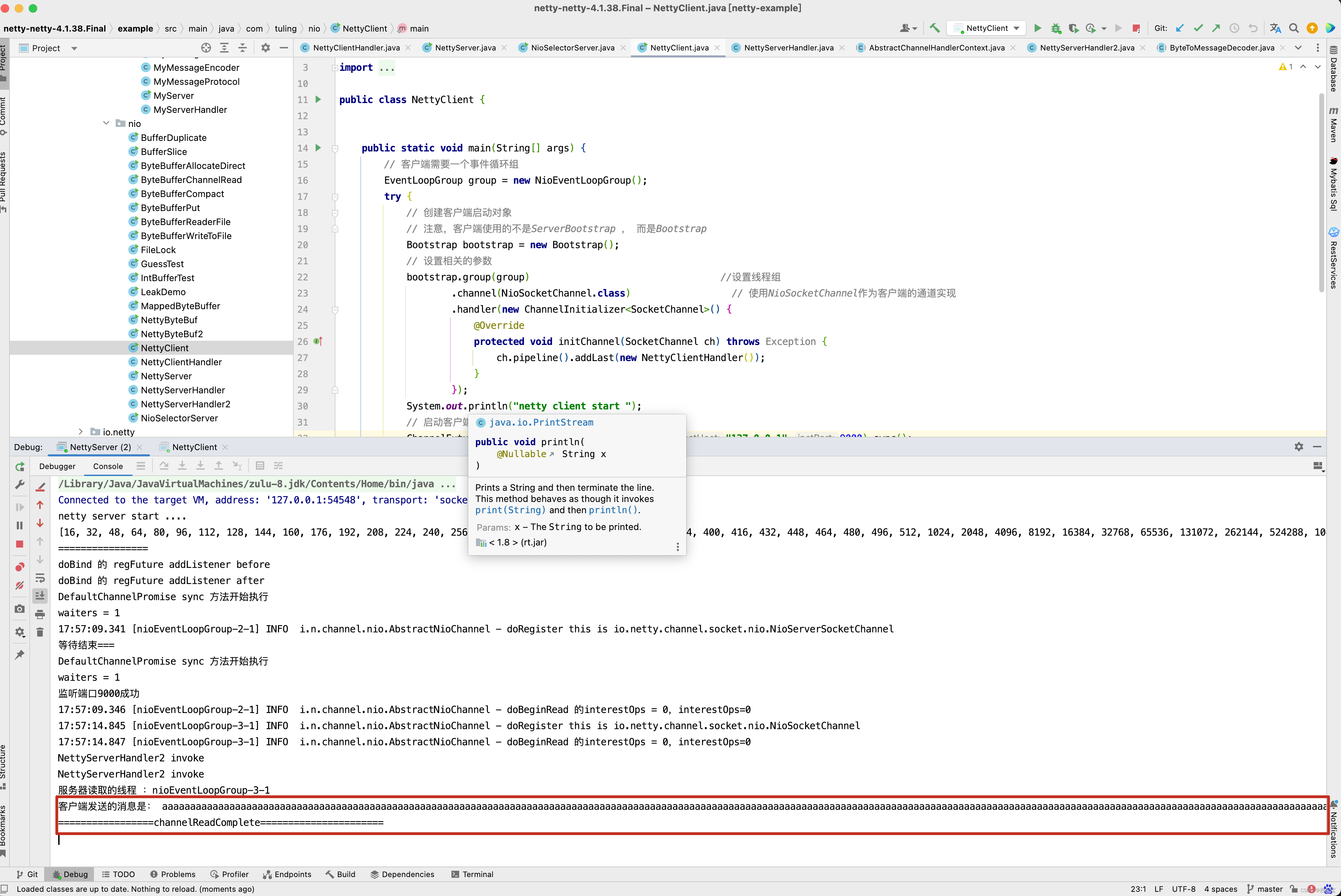Image resolution: width=1341 pixels, height=896 pixels.
Task: Toggle scroll to end of console
Action: tap(40, 596)
